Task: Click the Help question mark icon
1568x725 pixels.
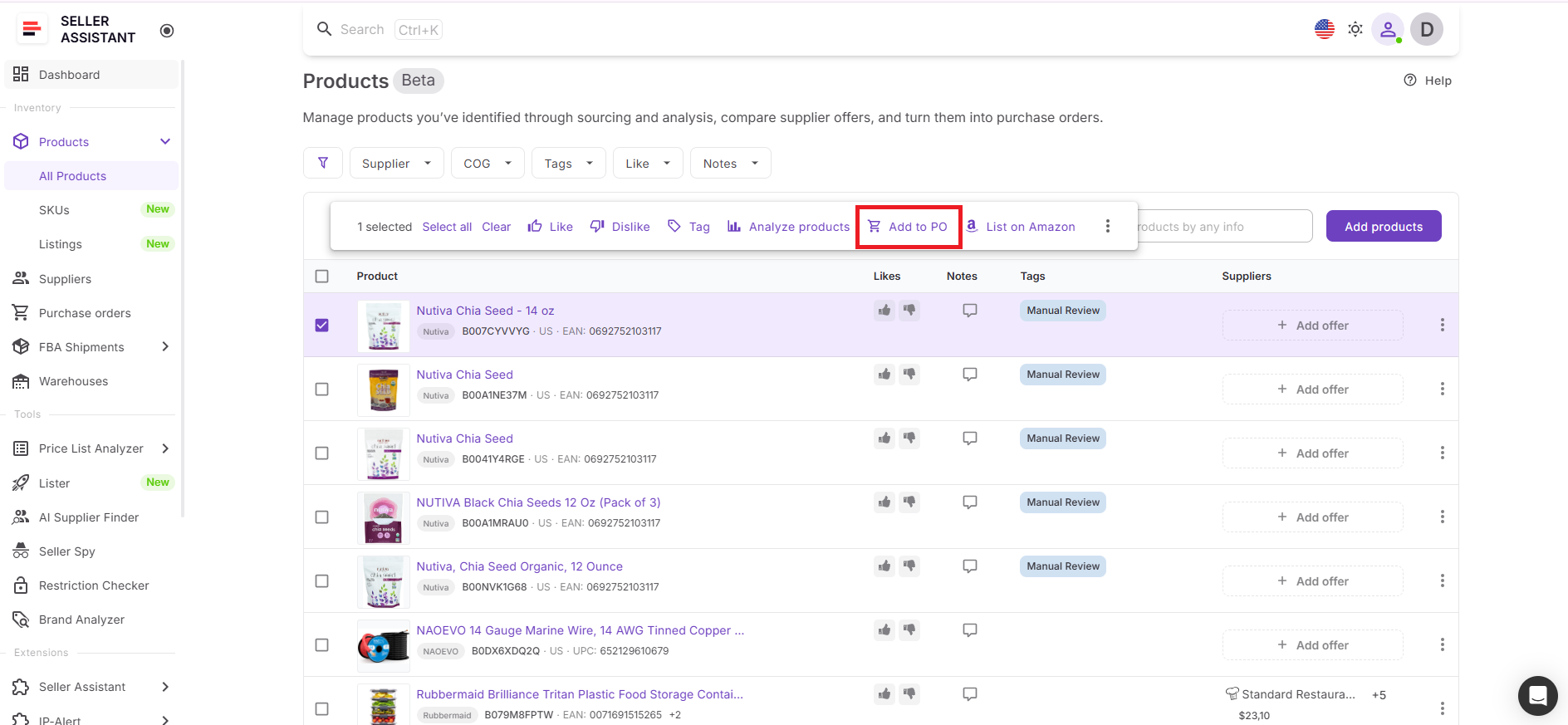Action: coord(1410,80)
